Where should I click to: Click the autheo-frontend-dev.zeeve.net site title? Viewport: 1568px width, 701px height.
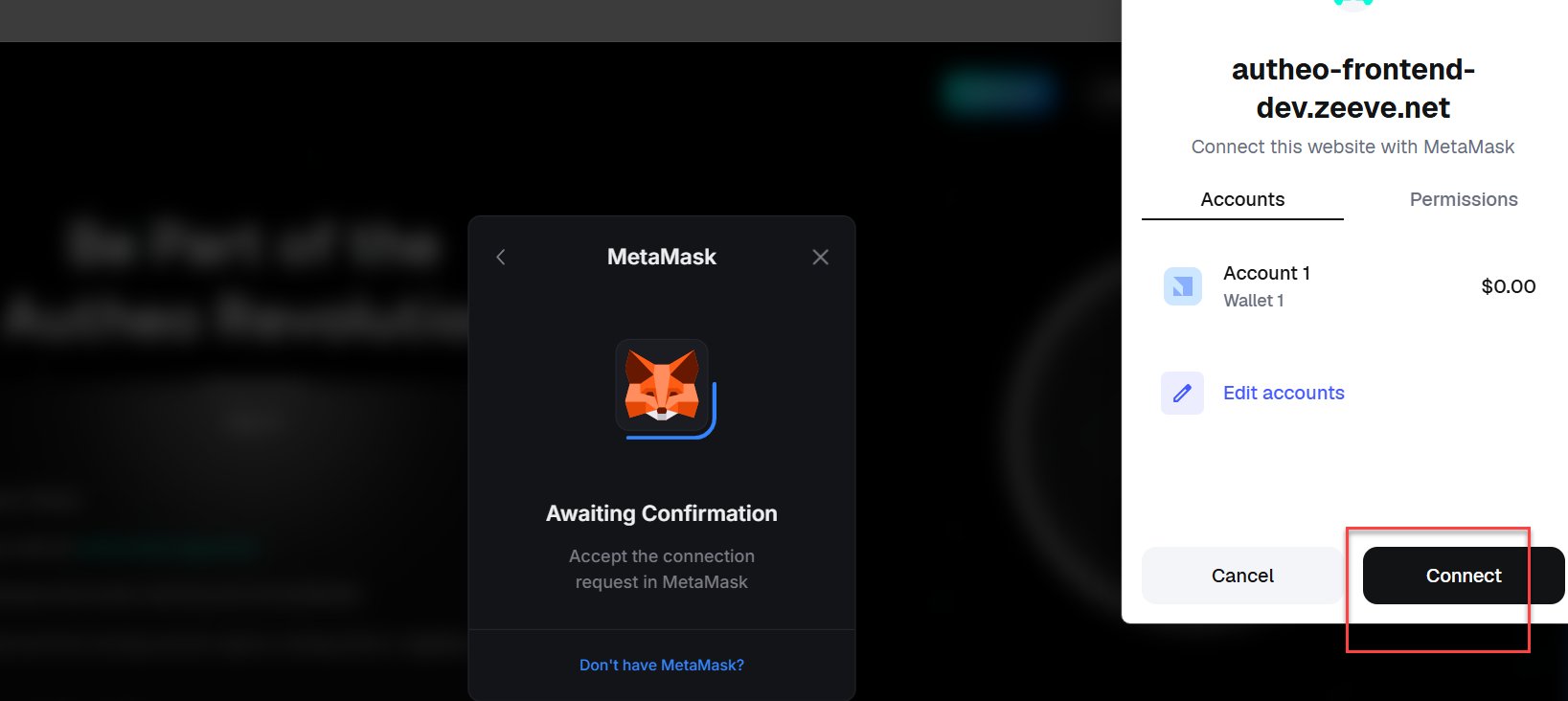coord(1352,88)
